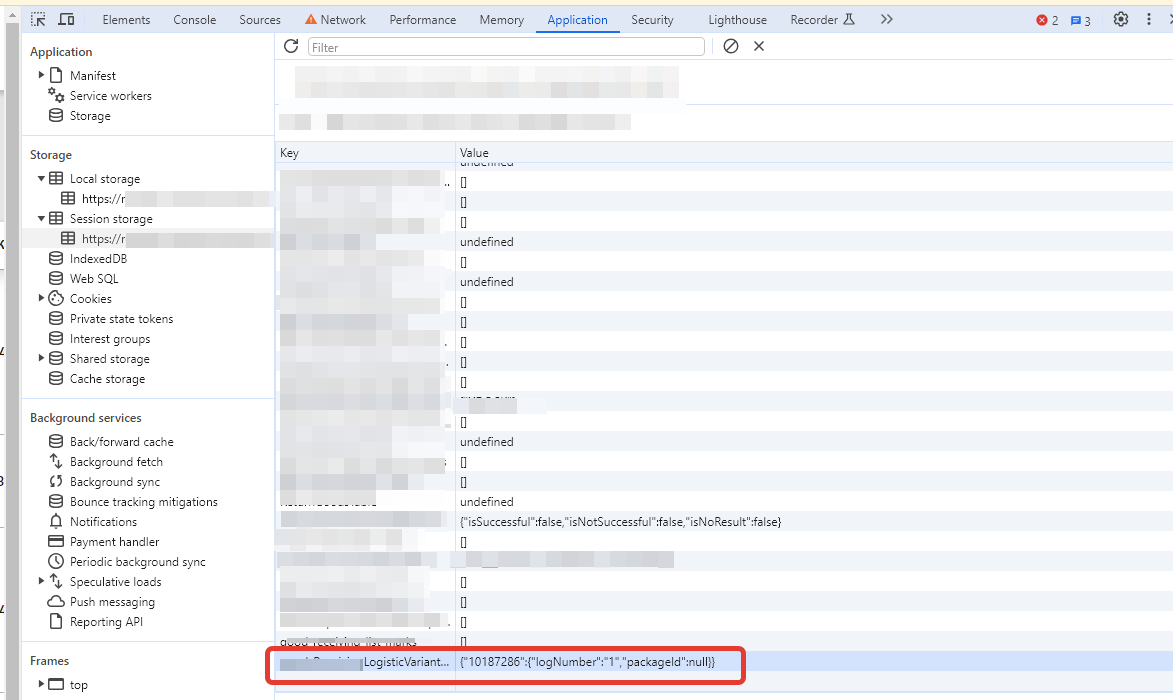Show more tabs with the chevron button
Screen dimensions: 1173x700
click(x=886, y=20)
